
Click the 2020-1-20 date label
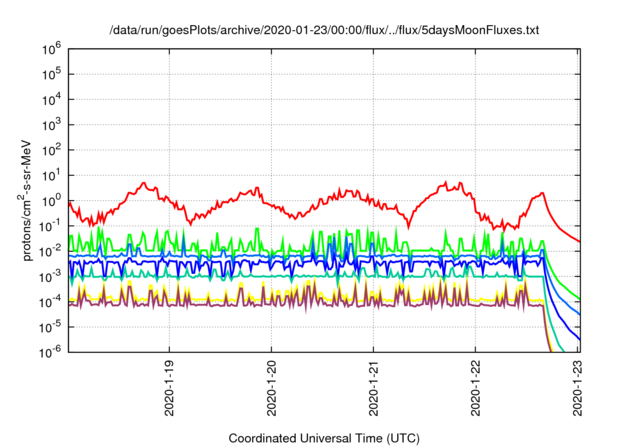tap(271, 388)
